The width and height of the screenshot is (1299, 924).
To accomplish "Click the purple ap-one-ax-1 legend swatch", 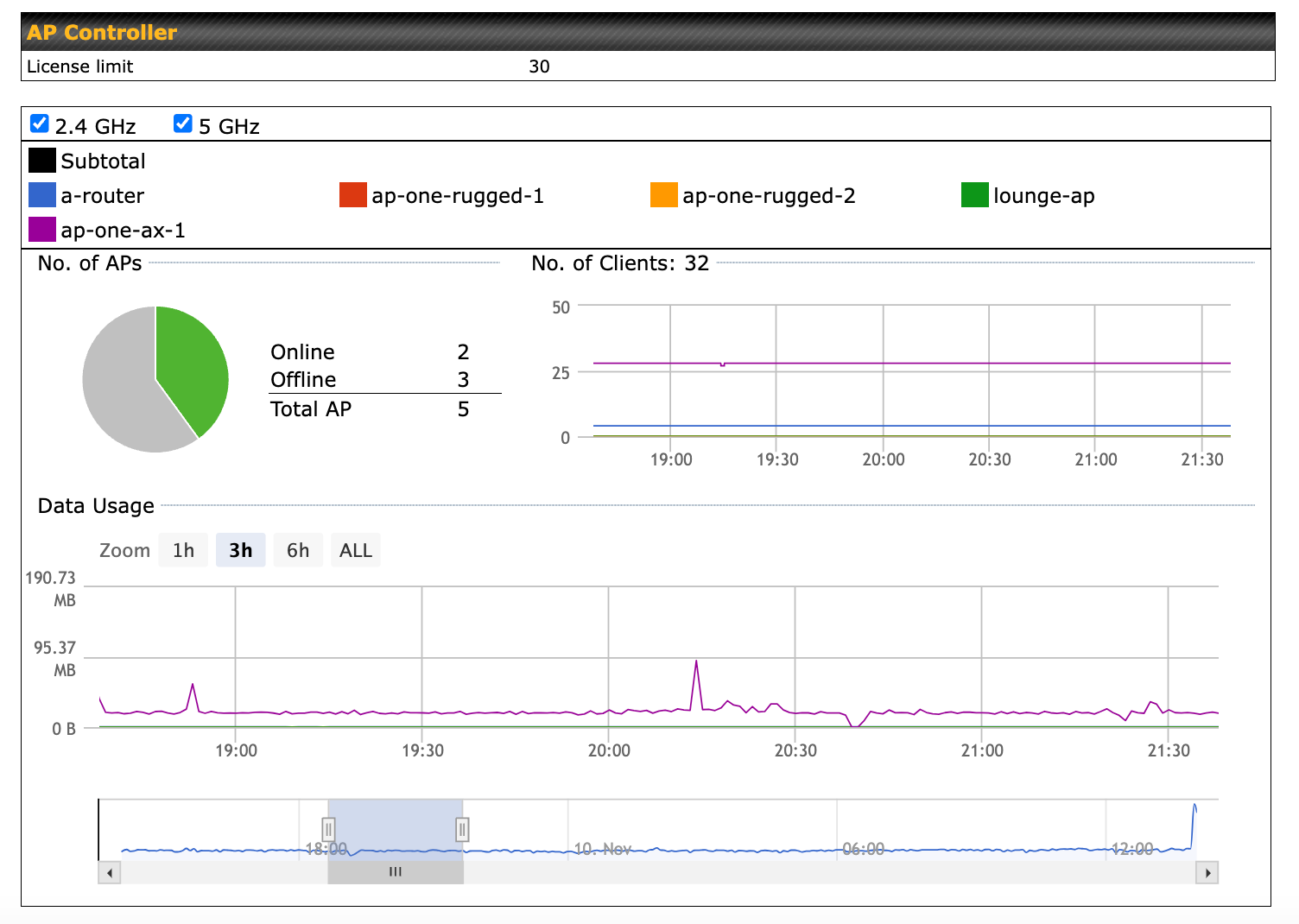I will [42, 230].
